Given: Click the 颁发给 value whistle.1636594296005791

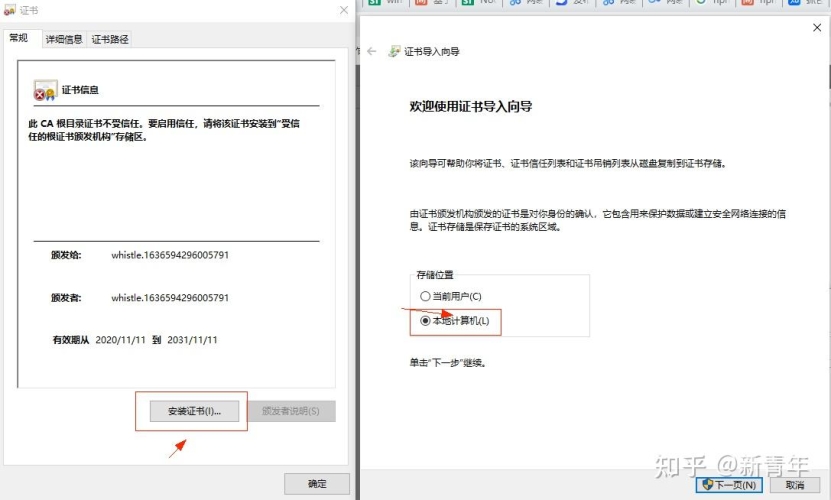Looking at the screenshot, I should (170, 255).
